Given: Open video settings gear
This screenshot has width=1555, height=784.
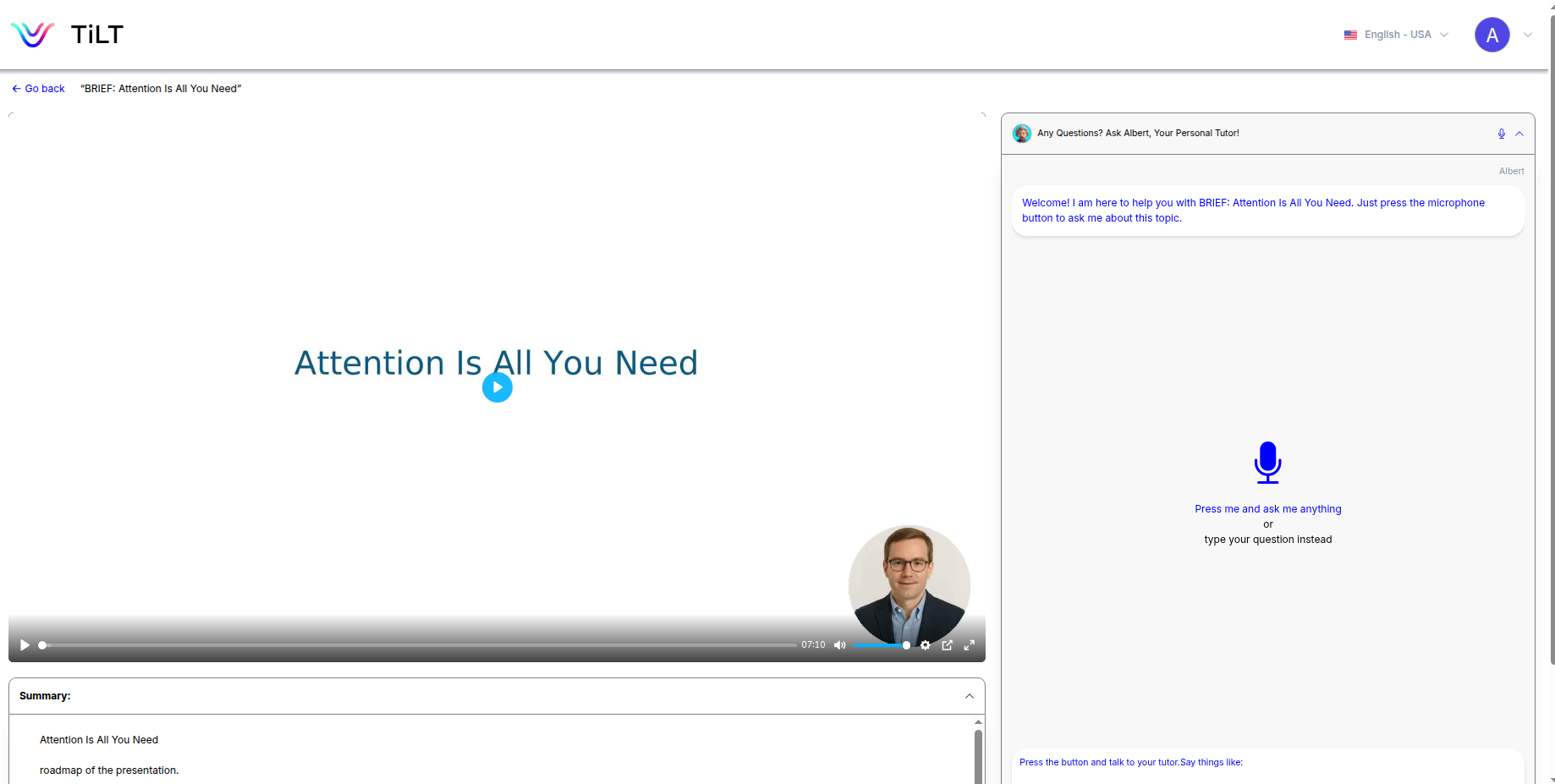Looking at the screenshot, I should pyautogui.click(x=926, y=645).
